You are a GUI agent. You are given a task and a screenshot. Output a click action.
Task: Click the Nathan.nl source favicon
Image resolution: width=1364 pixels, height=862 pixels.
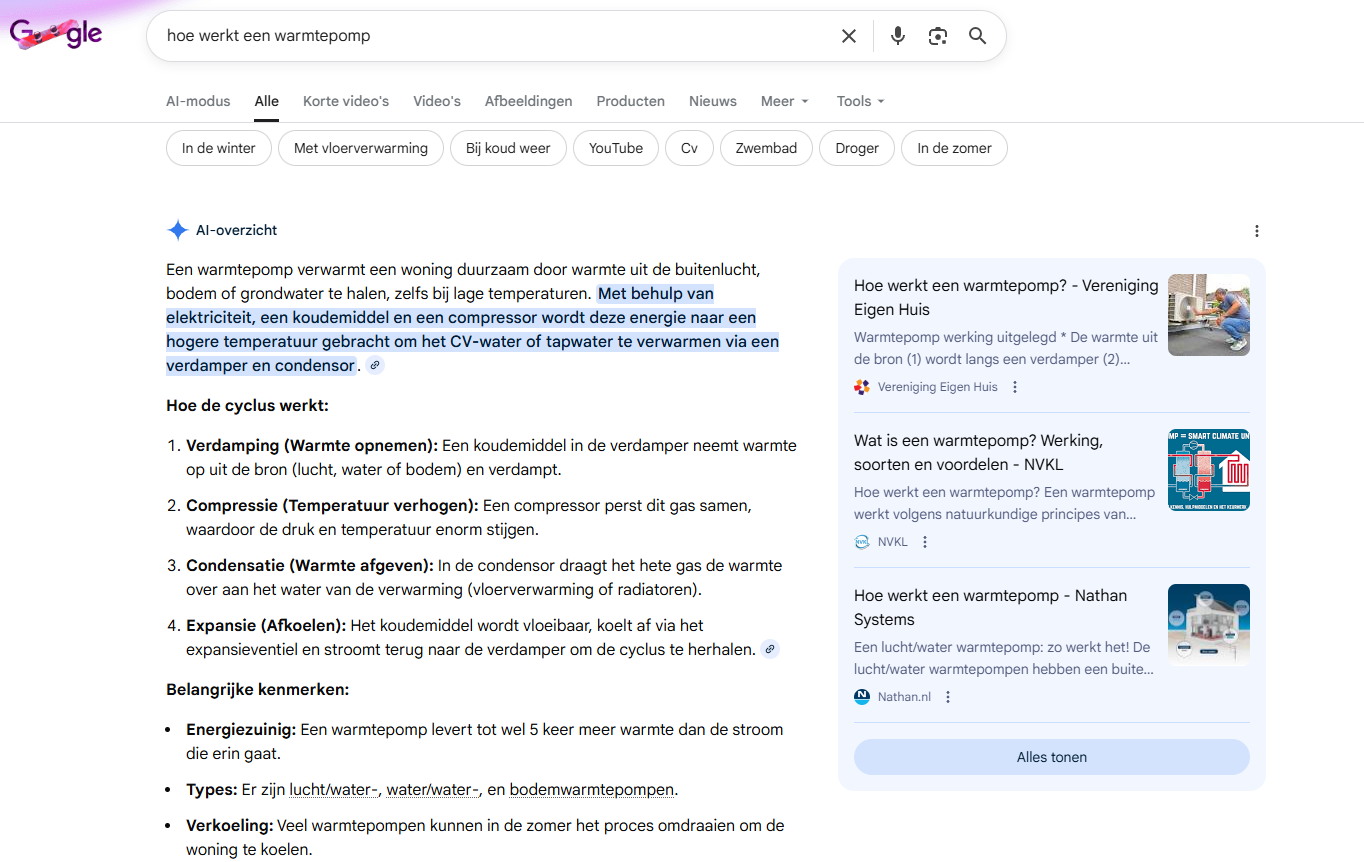coord(861,696)
